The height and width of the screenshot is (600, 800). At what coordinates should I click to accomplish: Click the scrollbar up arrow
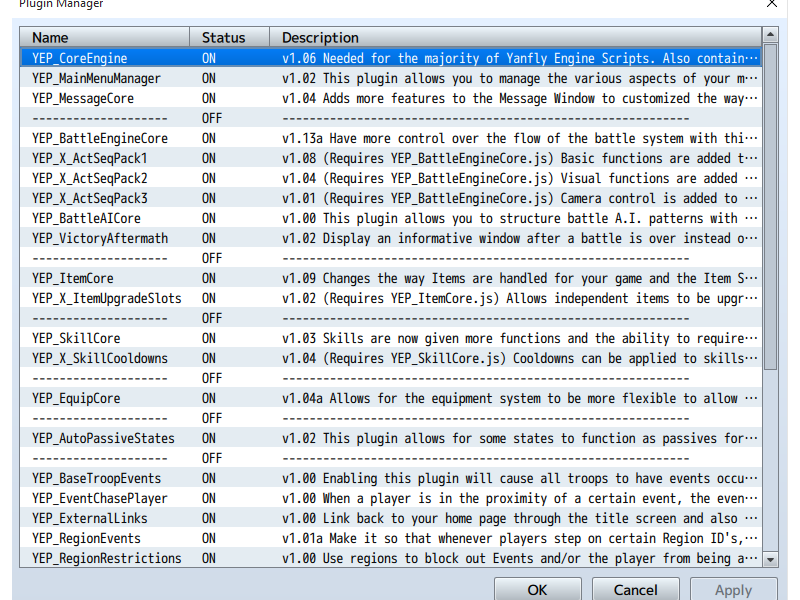pyautogui.click(x=770, y=35)
